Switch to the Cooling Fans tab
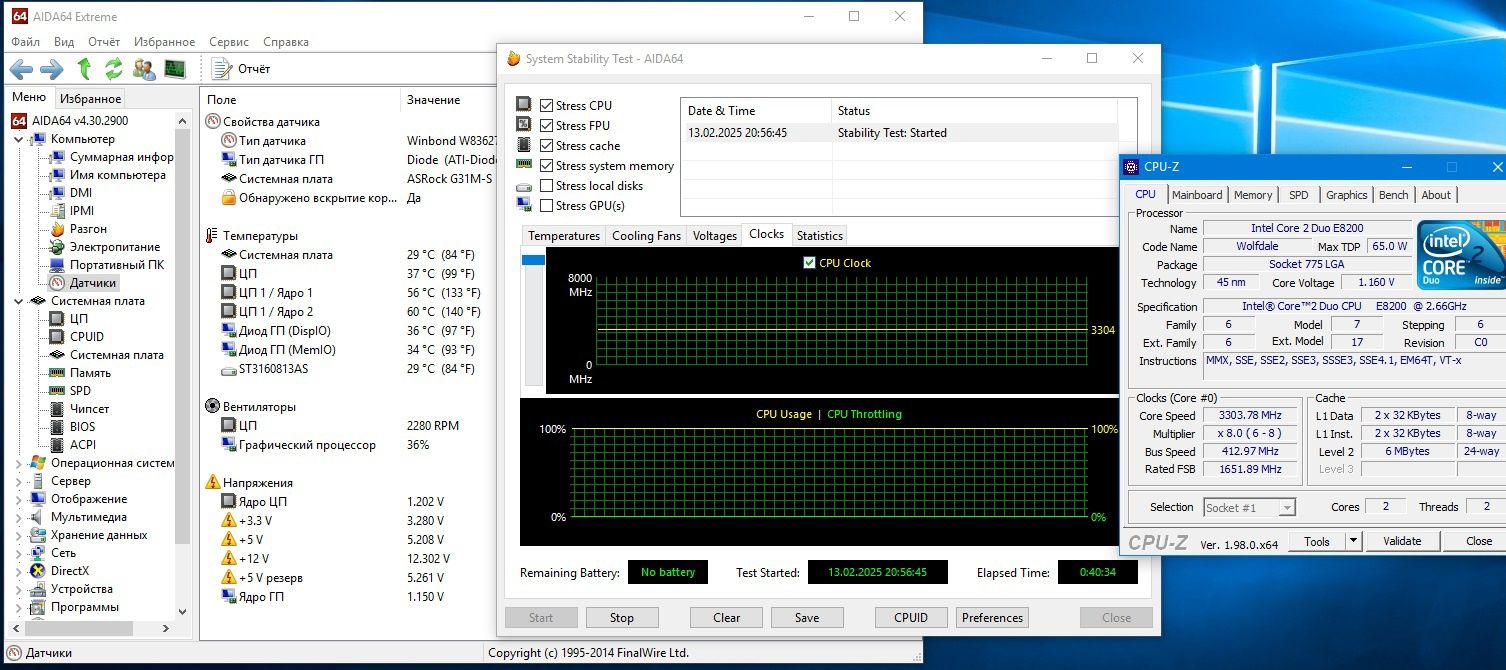 coord(646,236)
